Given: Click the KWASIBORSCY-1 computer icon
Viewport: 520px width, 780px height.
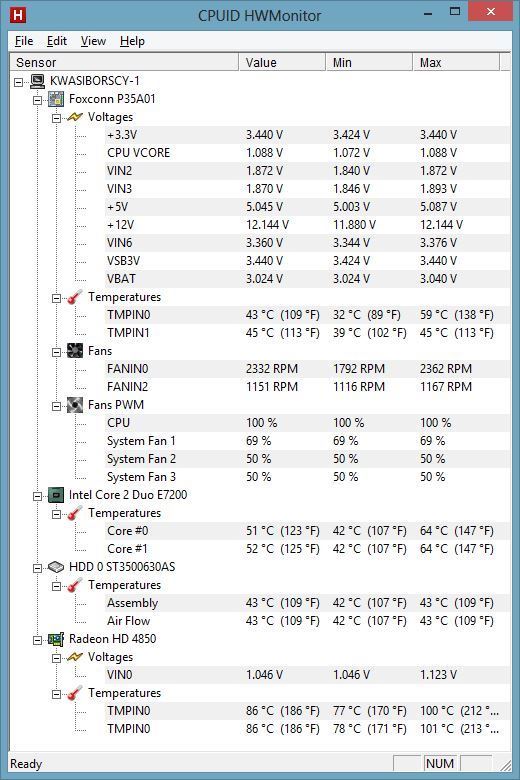Looking at the screenshot, I should tap(37, 81).
